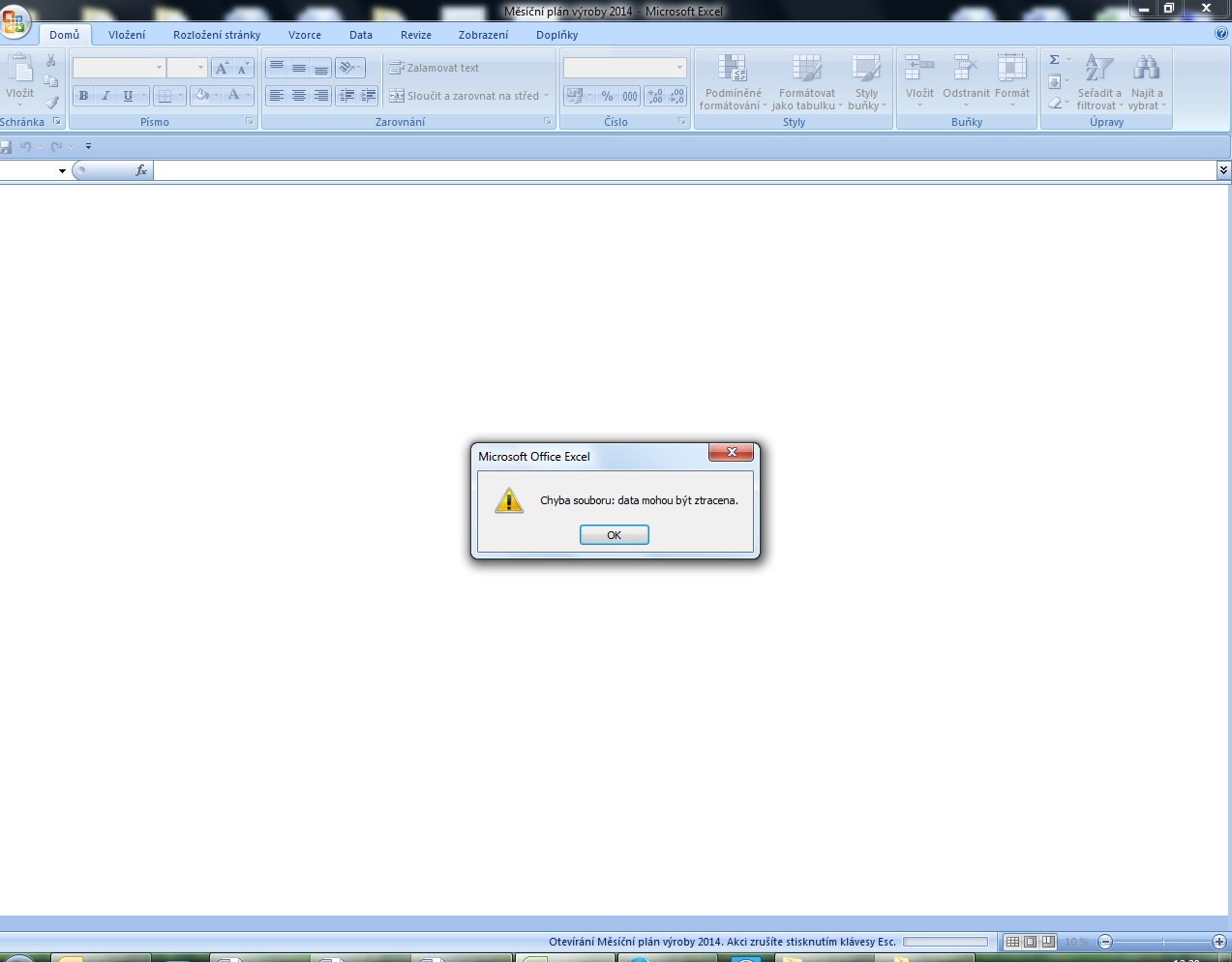The image size is (1232, 962).
Task: Toggle Zalamovat text wrap option
Action: point(434,68)
